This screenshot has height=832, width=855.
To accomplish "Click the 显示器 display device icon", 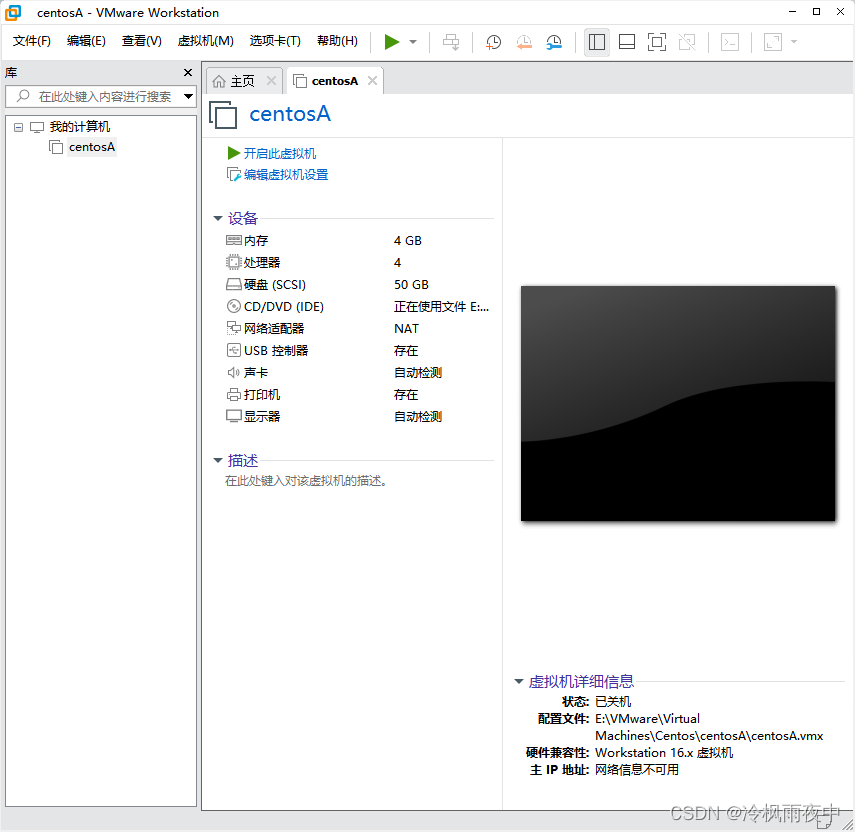I will tap(233, 416).
